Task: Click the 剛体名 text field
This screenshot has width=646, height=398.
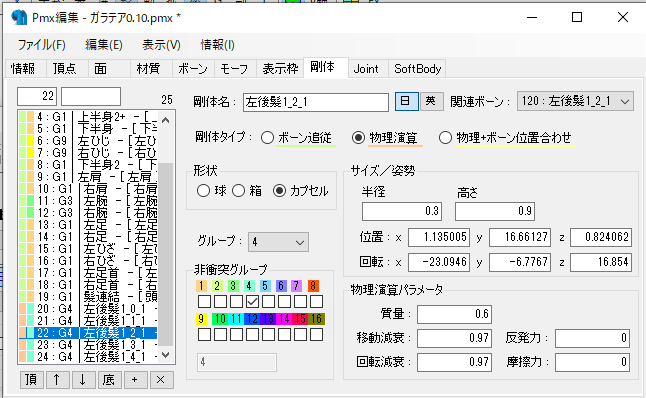Action: tap(316, 102)
